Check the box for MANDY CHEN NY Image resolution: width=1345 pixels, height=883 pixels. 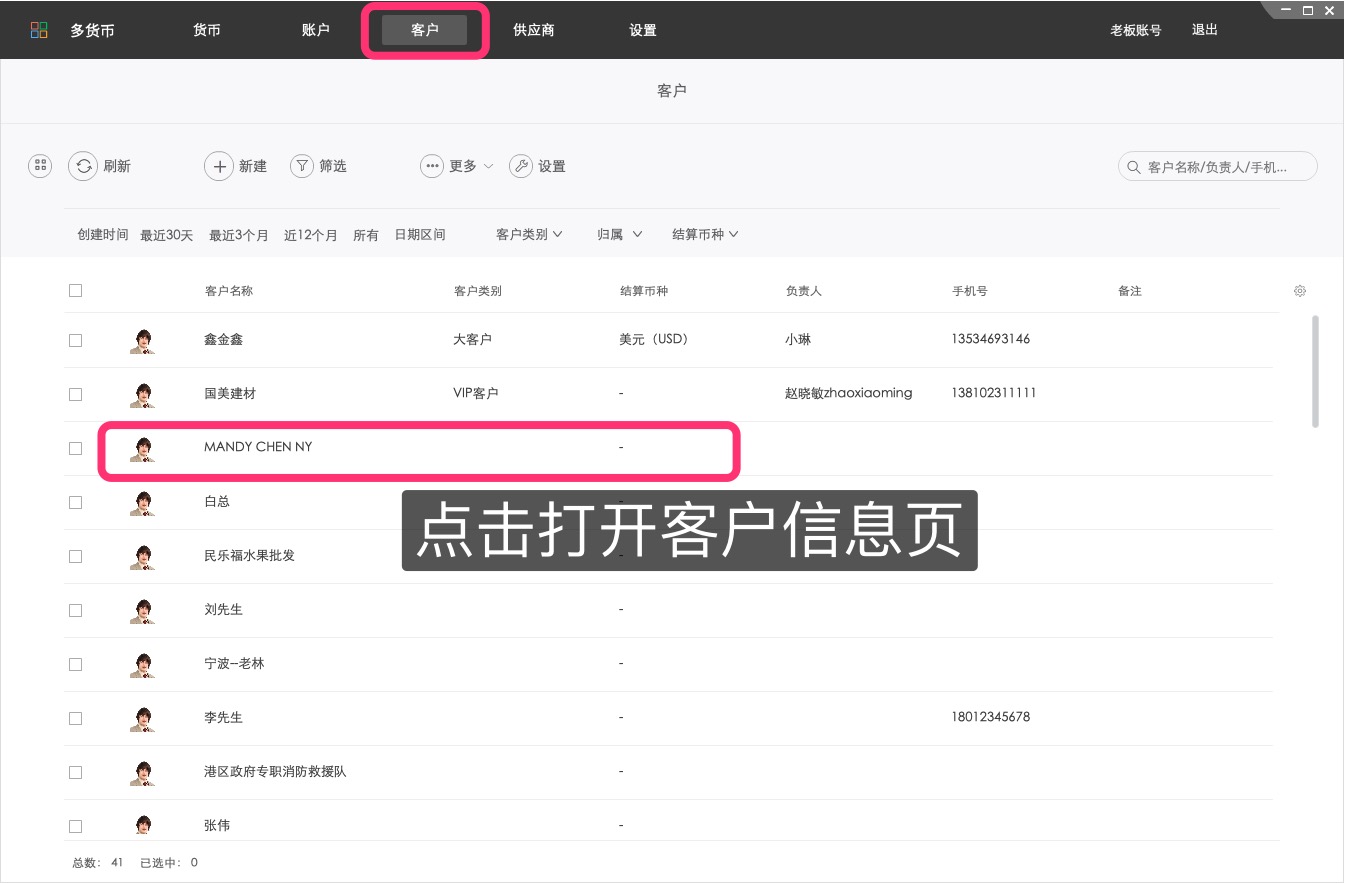point(75,448)
